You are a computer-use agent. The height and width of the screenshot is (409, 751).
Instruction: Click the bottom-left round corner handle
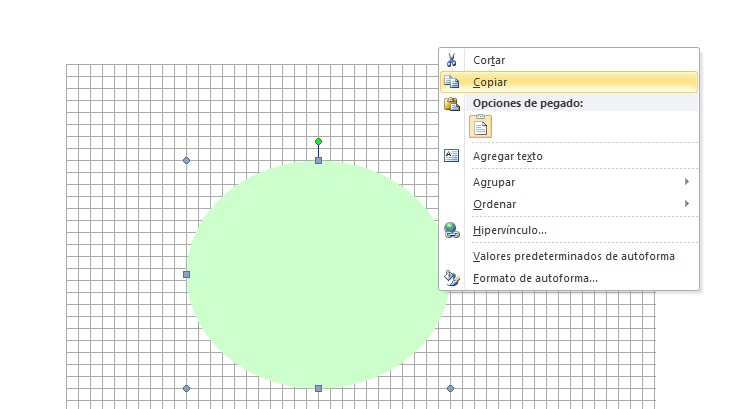tap(187, 388)
